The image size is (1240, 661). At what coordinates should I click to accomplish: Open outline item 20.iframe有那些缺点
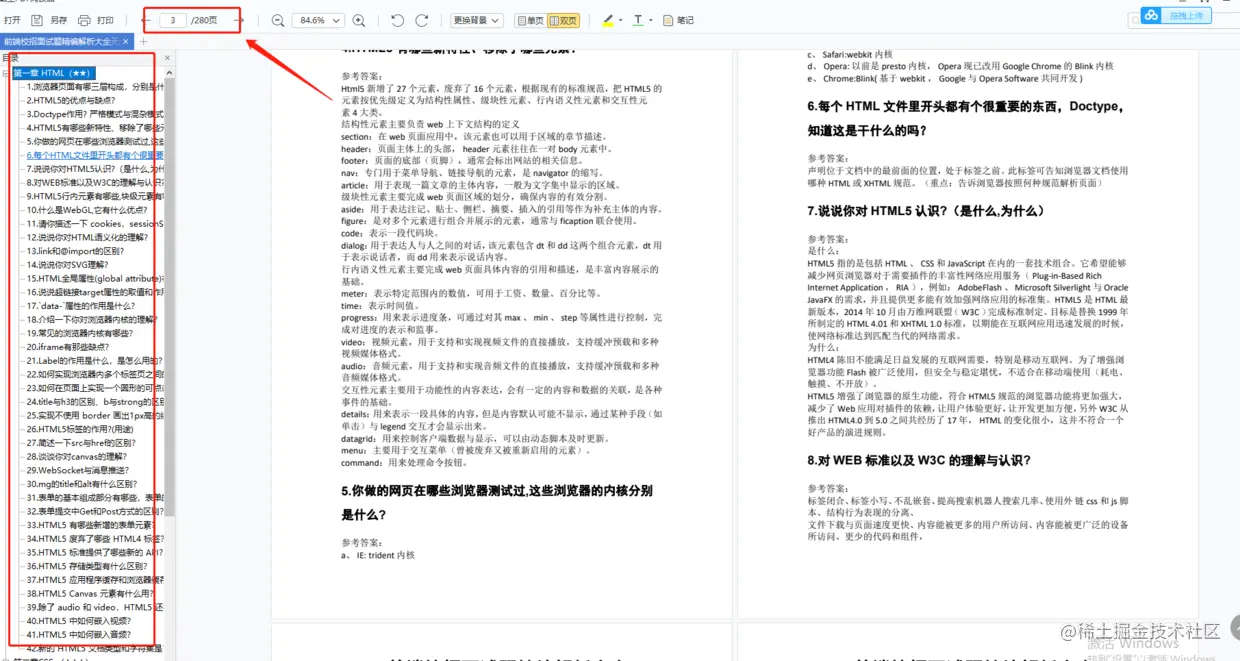pyautogui.click(x=69, y=347)
